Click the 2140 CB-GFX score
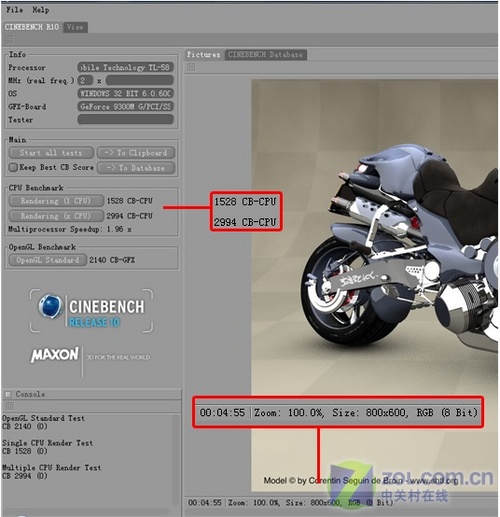 [x=112, y=260]
